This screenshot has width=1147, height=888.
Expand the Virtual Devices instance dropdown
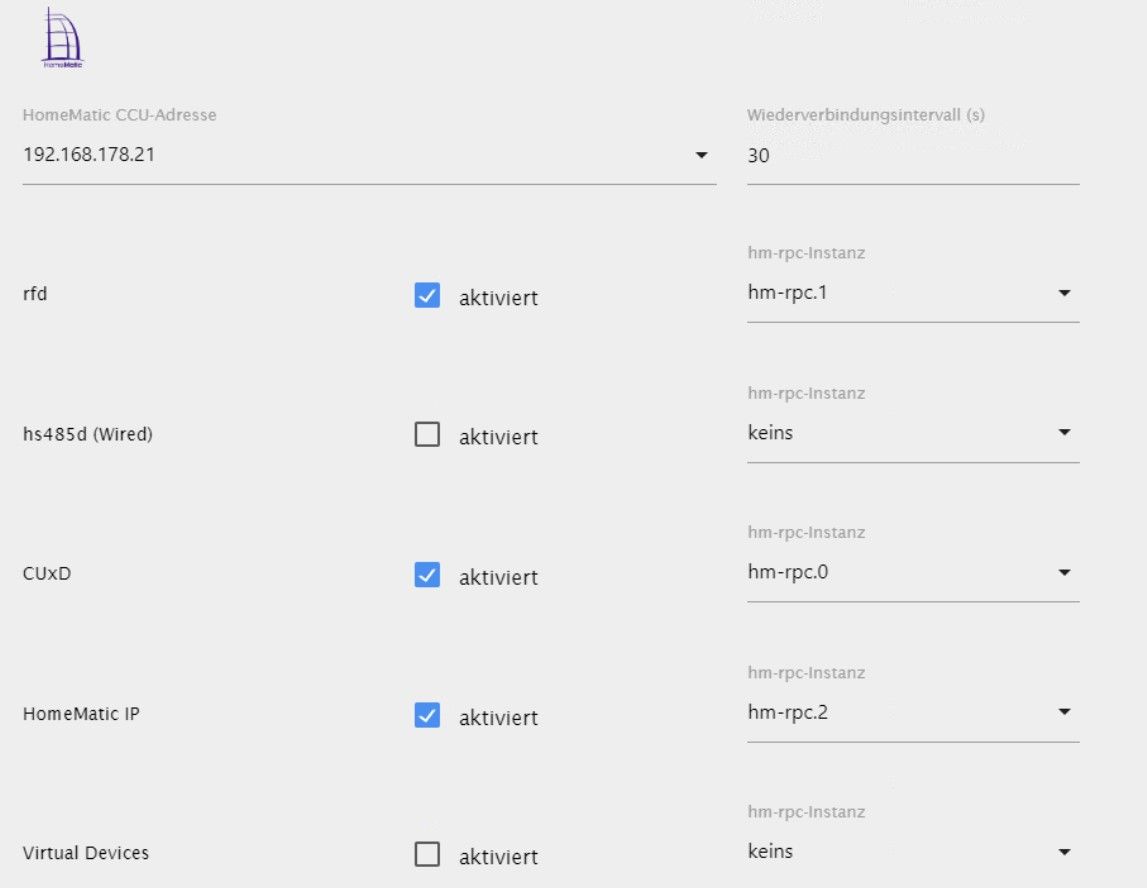click(x=1064, y=852)
